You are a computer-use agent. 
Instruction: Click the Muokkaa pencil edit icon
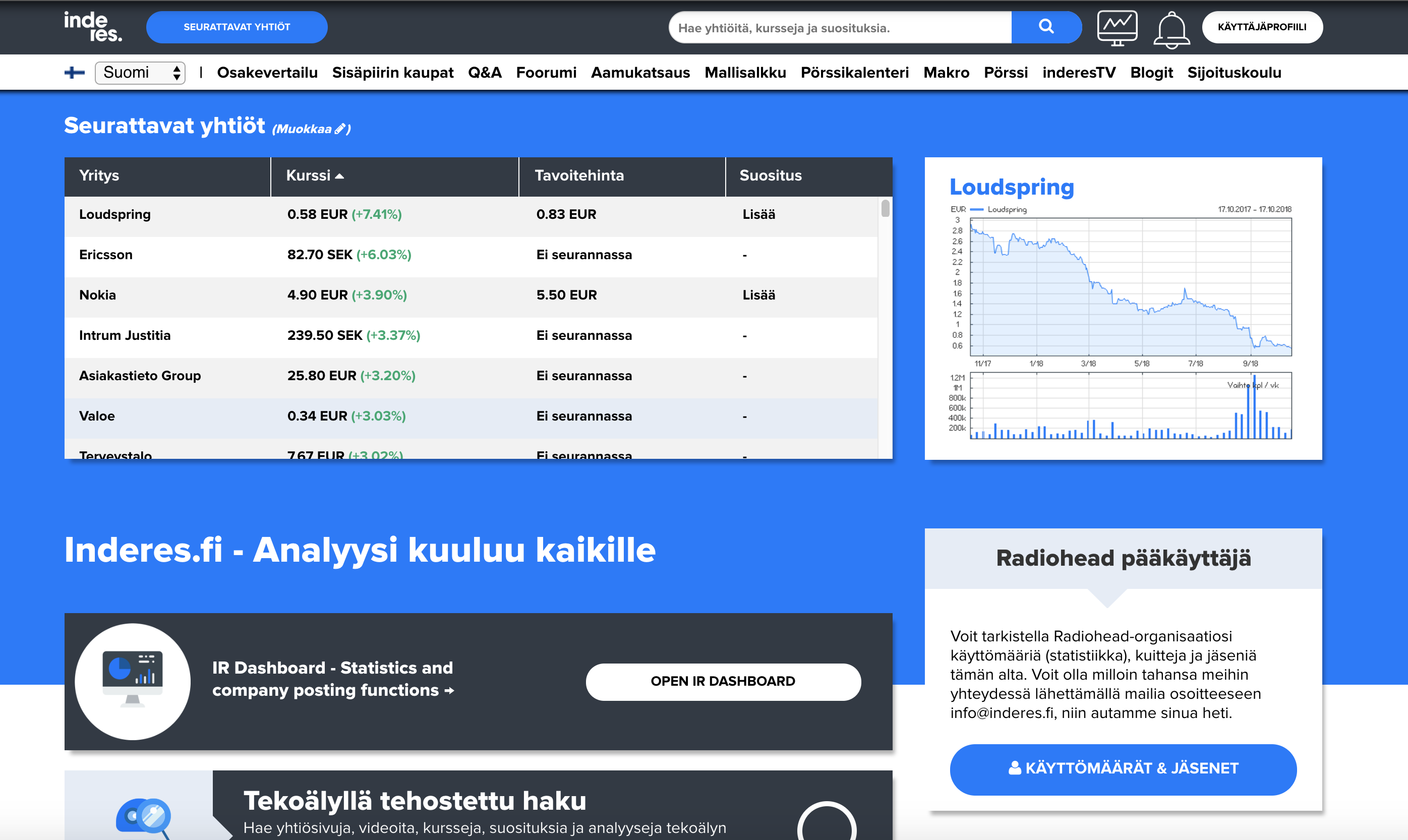point(340,129)
